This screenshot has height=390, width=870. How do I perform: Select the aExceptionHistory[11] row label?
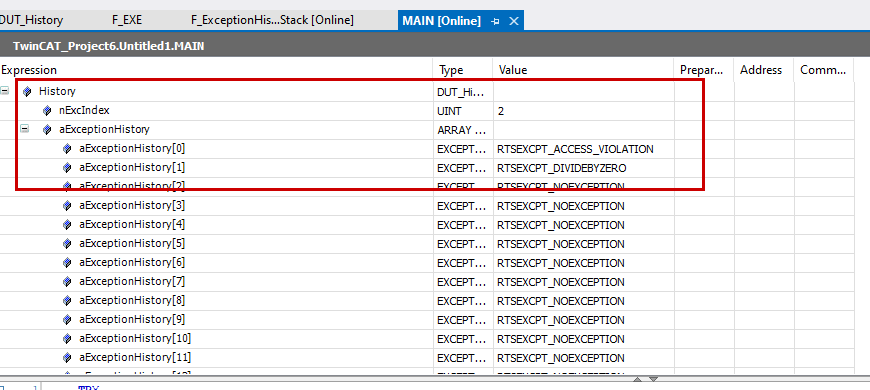[135, 357]
